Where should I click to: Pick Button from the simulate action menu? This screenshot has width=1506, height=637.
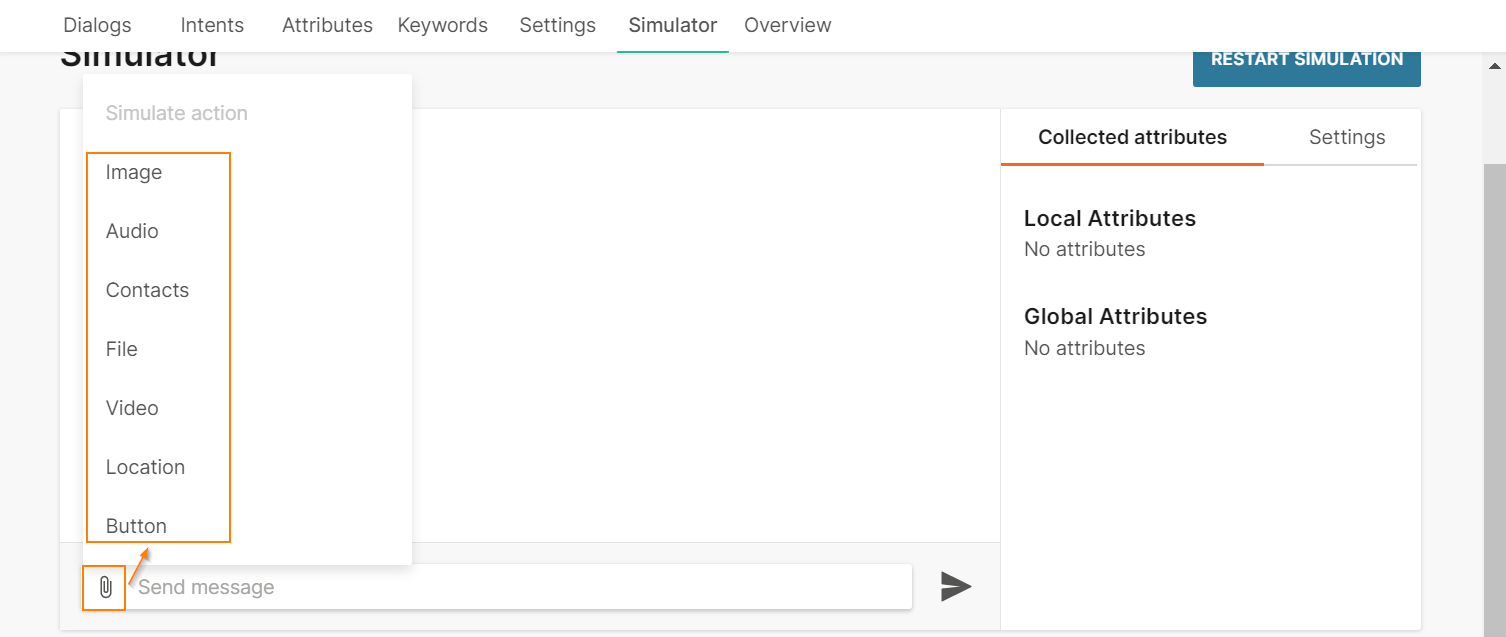(x=136, y=526)
